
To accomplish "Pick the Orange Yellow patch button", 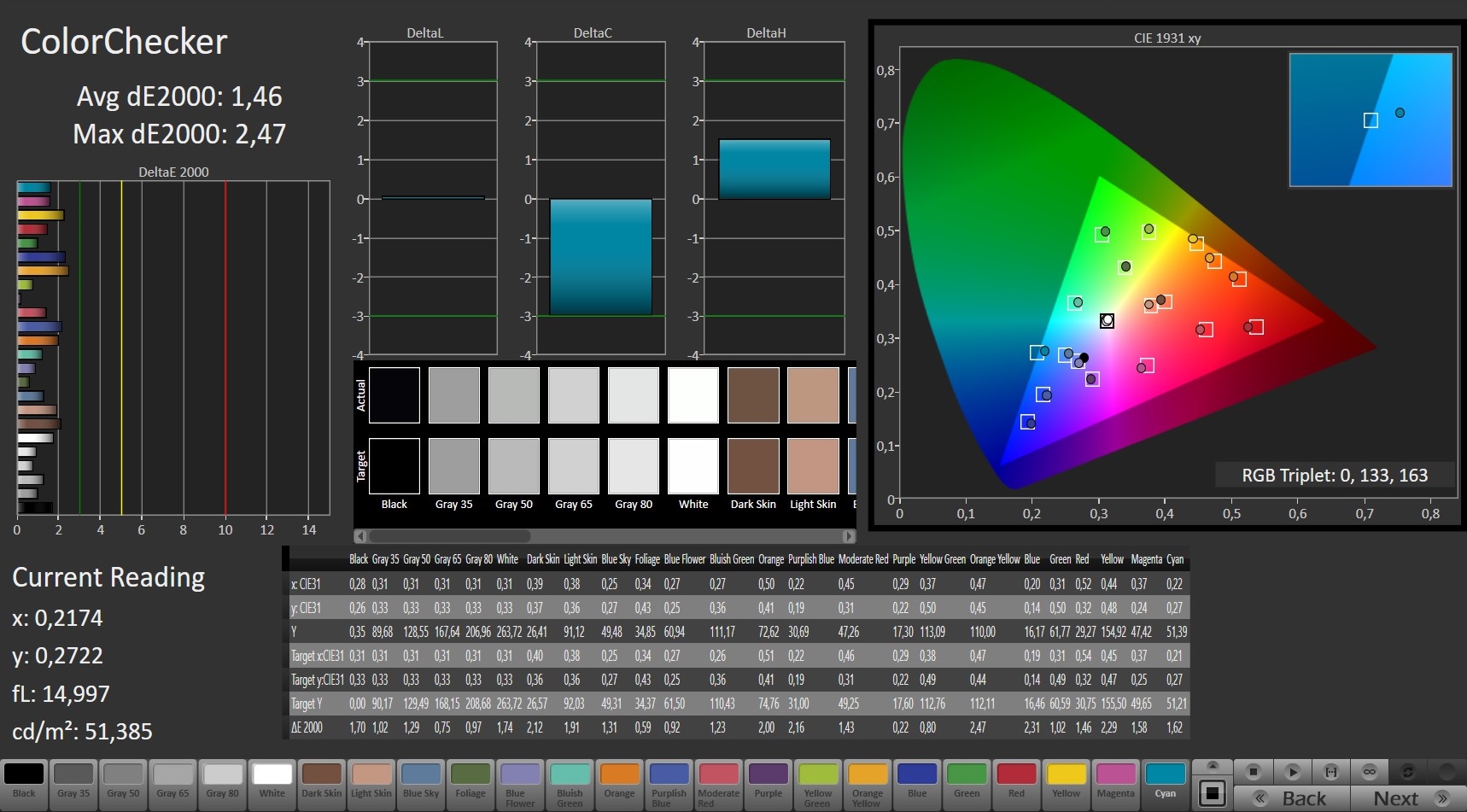I will click(x=867, y=784).
